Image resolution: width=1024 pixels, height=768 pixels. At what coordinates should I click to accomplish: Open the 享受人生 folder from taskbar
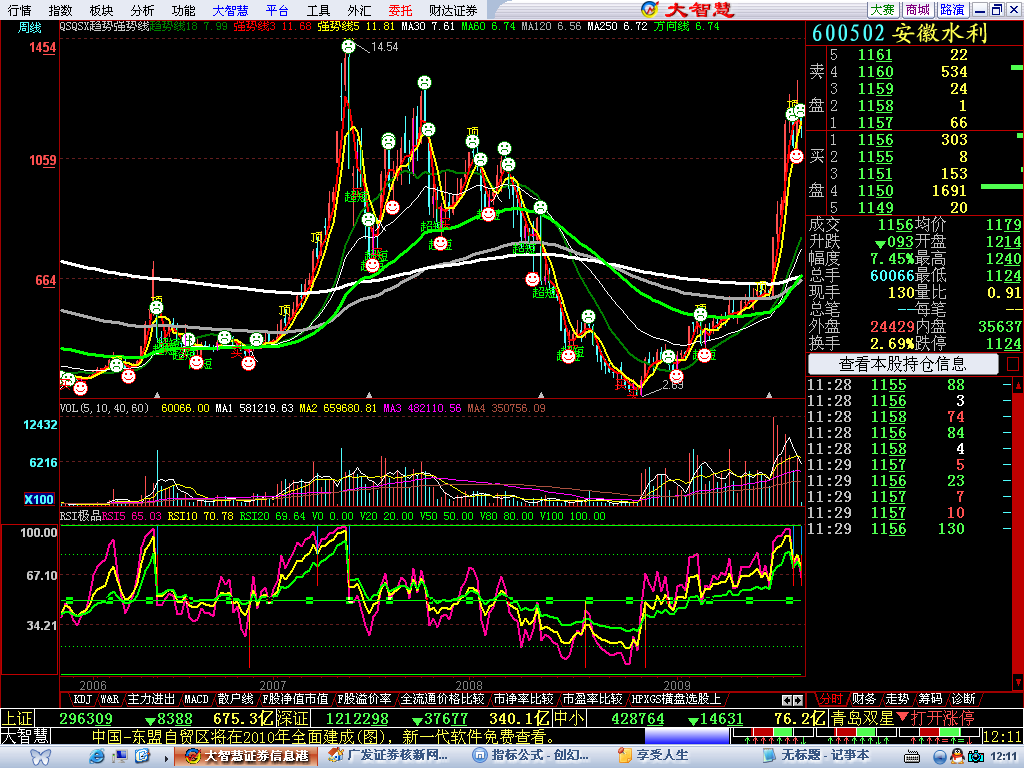click(x=654, y=756)
